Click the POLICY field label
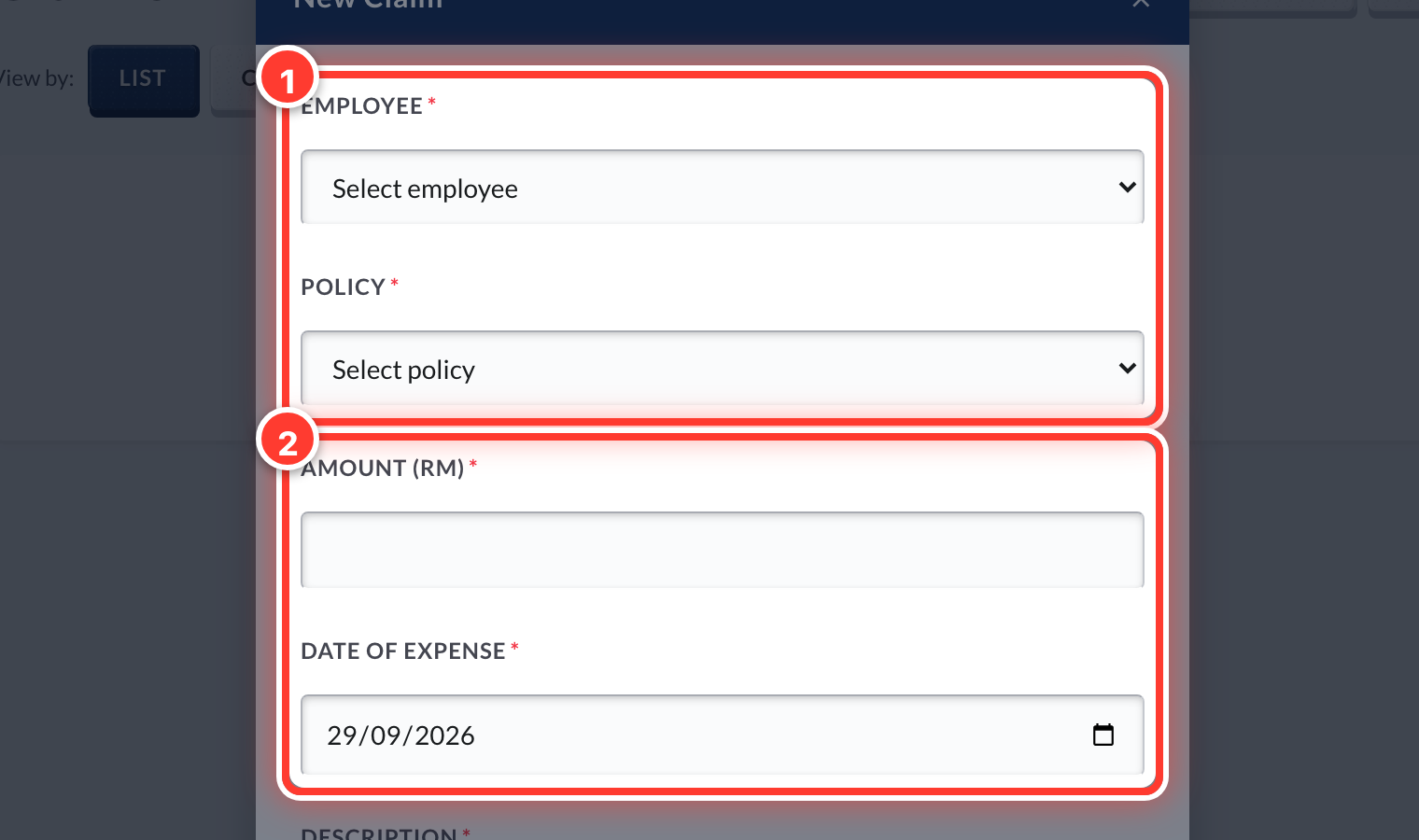This screenshot has width=1419, height=840. coord(343,287)
